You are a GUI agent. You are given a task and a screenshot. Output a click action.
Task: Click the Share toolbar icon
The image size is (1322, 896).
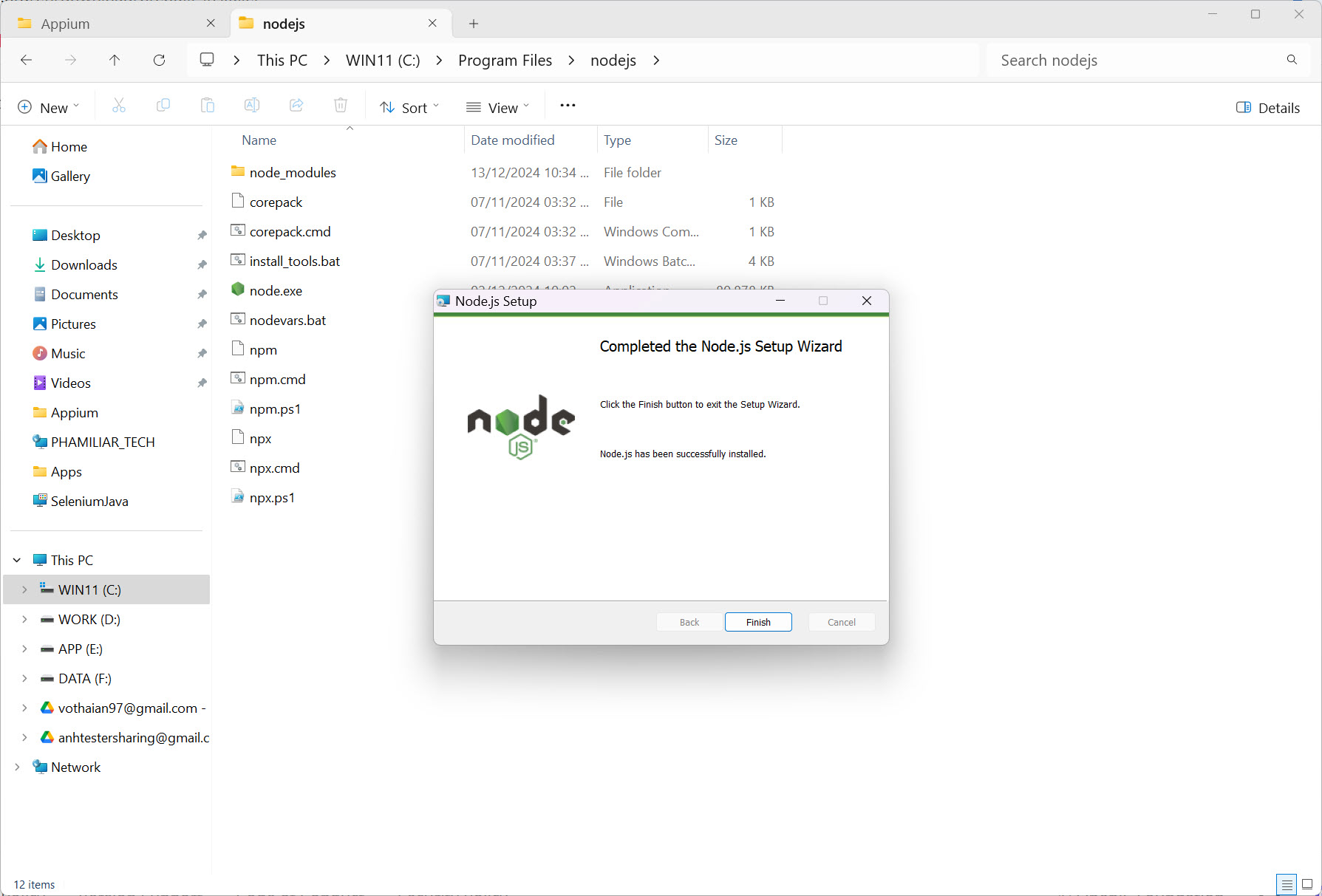(296, 106)
